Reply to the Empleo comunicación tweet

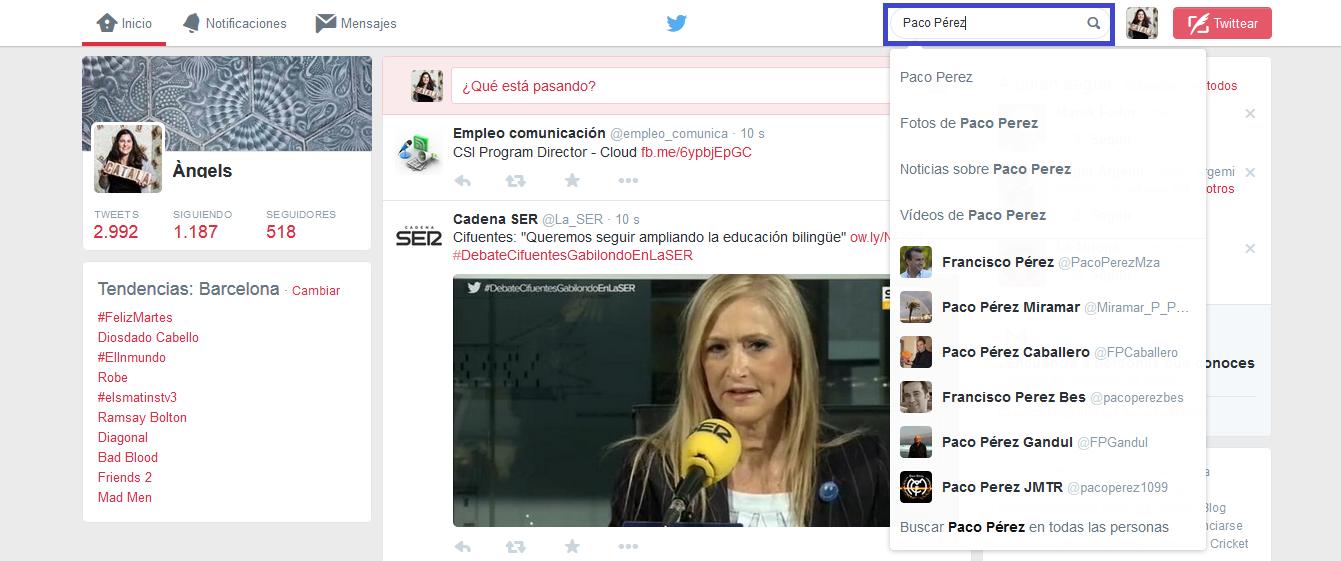click(x=462, y=181)
